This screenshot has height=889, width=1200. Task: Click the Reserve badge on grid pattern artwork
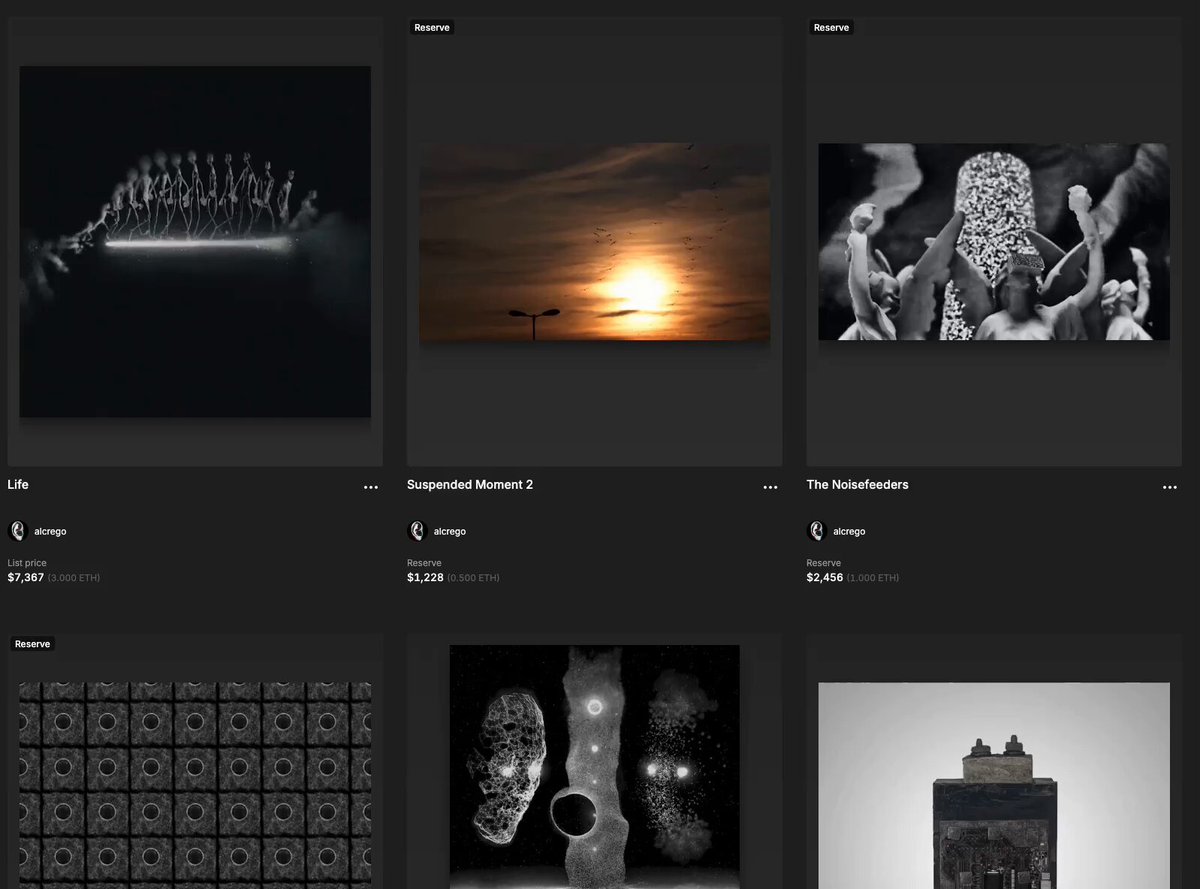[x=33, y=644]
